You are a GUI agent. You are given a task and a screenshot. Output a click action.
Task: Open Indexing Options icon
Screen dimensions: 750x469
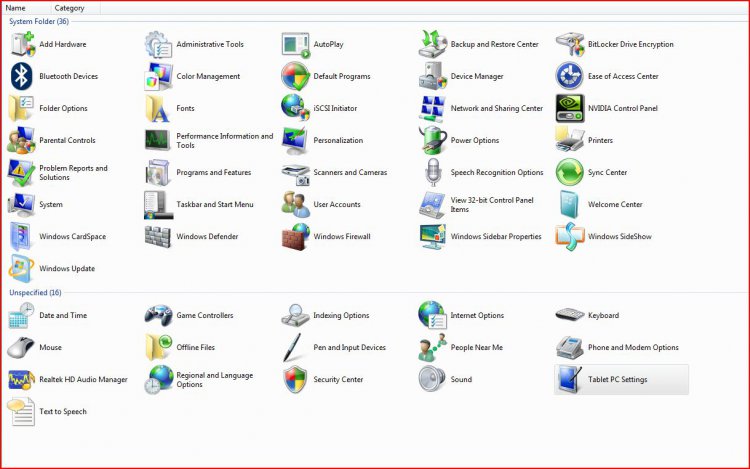[x=296, y=315]
